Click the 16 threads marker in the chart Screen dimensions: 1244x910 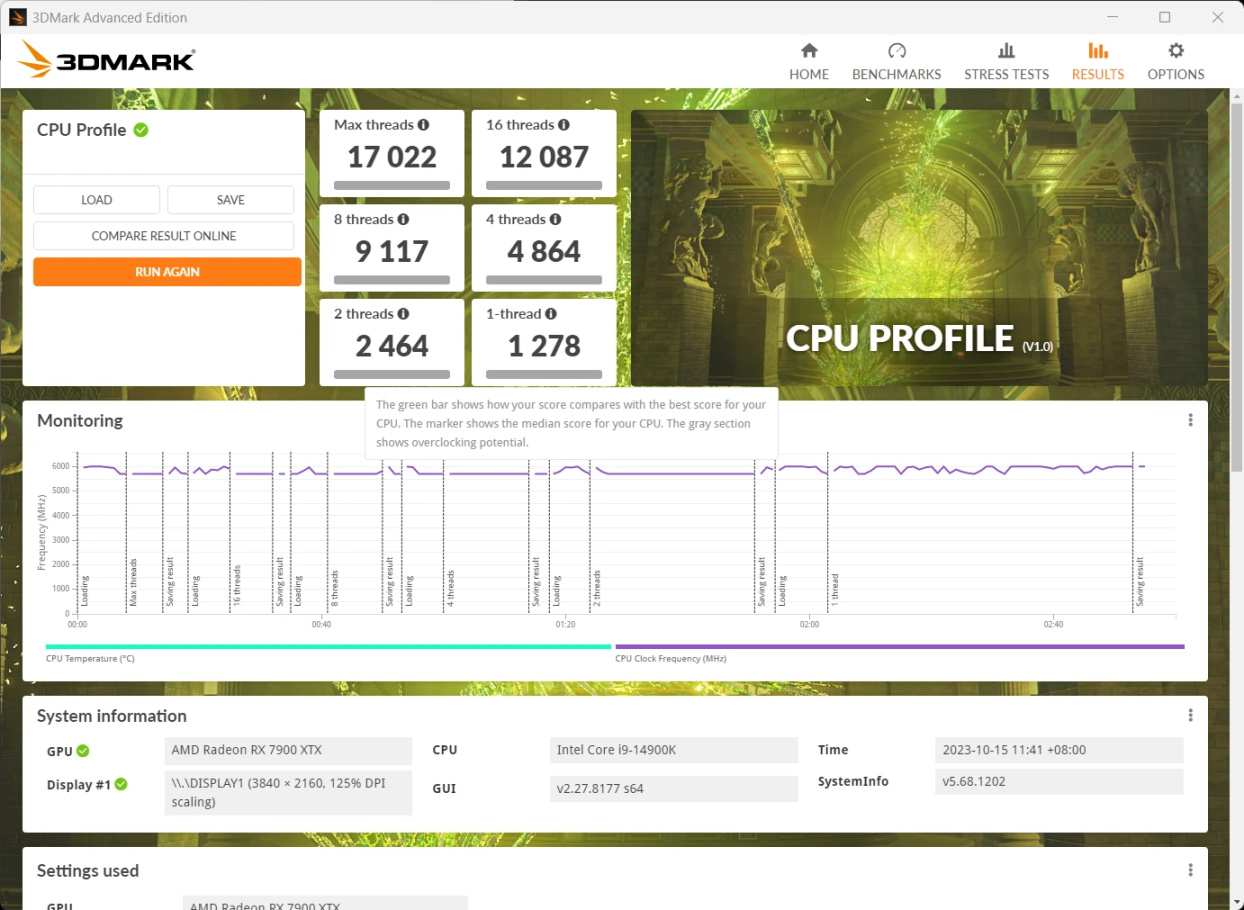pyautogui.click(x=237, y=587)
